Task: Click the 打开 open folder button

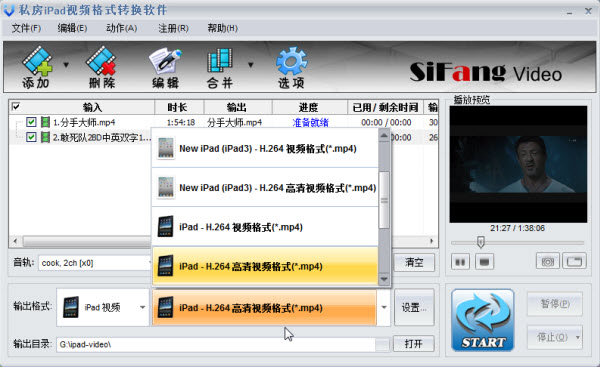Action: click(x=414, y=344)
